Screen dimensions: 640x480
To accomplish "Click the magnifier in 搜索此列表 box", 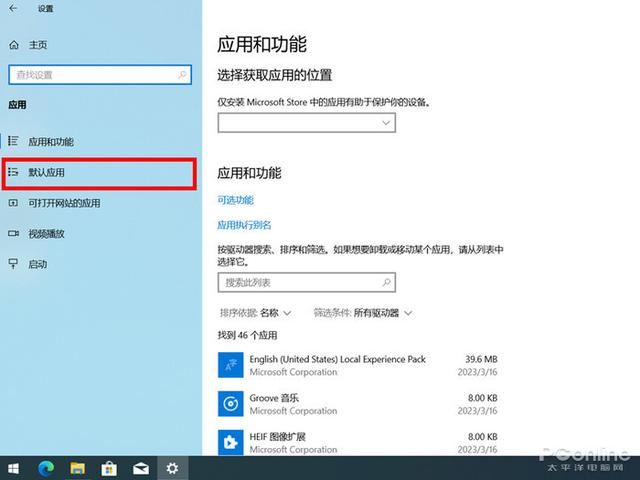I will pyautogui.click(x=386, y=282).
